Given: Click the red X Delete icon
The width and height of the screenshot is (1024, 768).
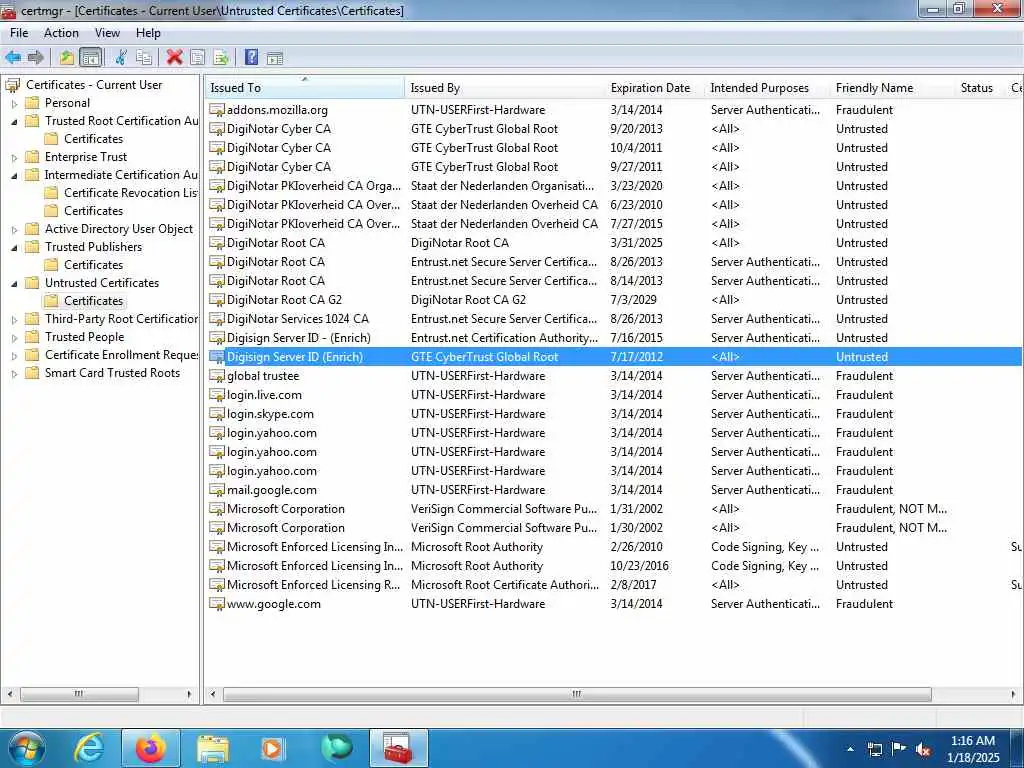Looking at the screenshot, I should pyautogui.click(x=174, y=57).
